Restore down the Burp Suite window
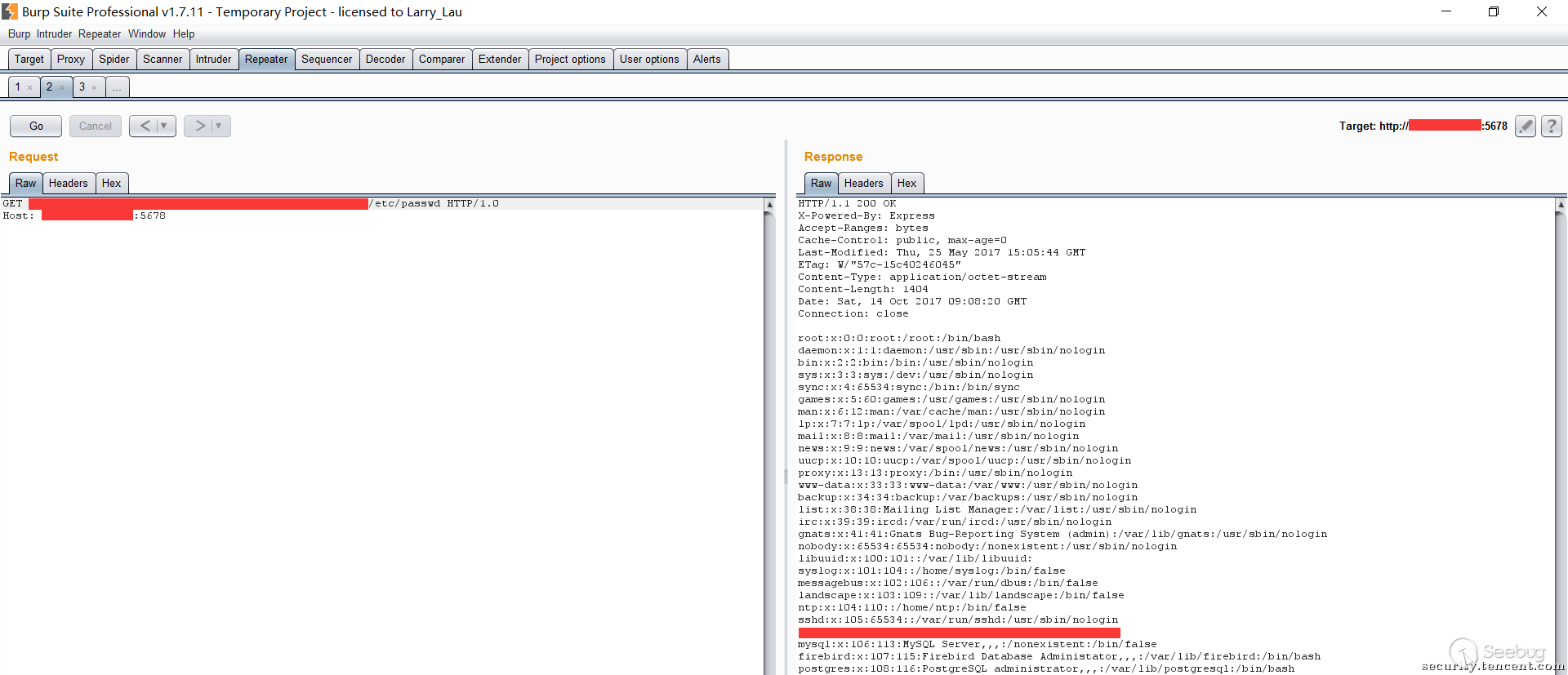Screen dimensions: 1568x675 click(x=1494, y=11)
